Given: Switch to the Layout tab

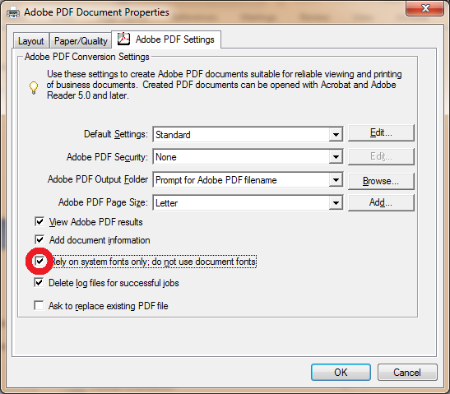Looking at the screenshot, I should (x=31, y=41).
